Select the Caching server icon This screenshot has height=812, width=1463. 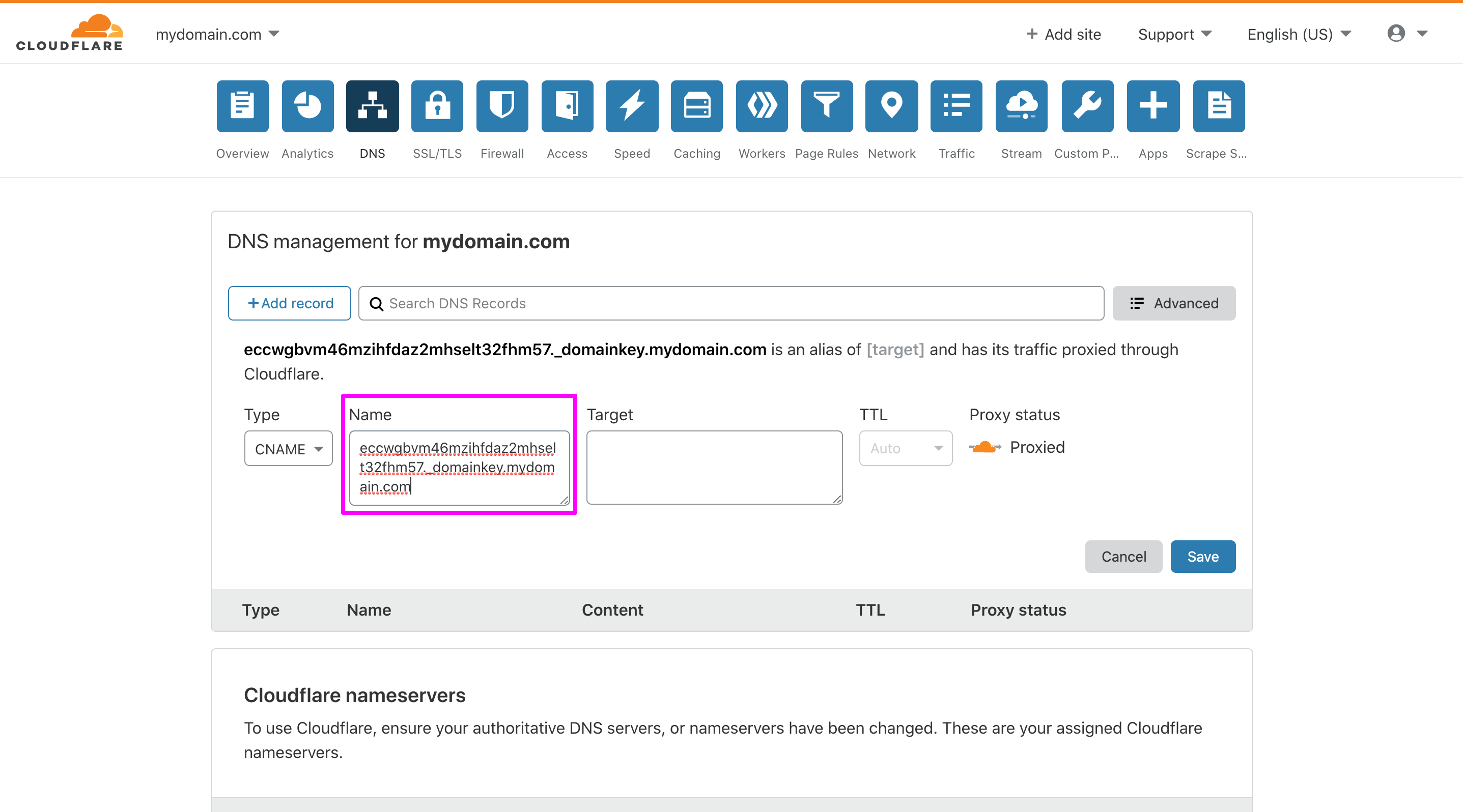point(696,106)
